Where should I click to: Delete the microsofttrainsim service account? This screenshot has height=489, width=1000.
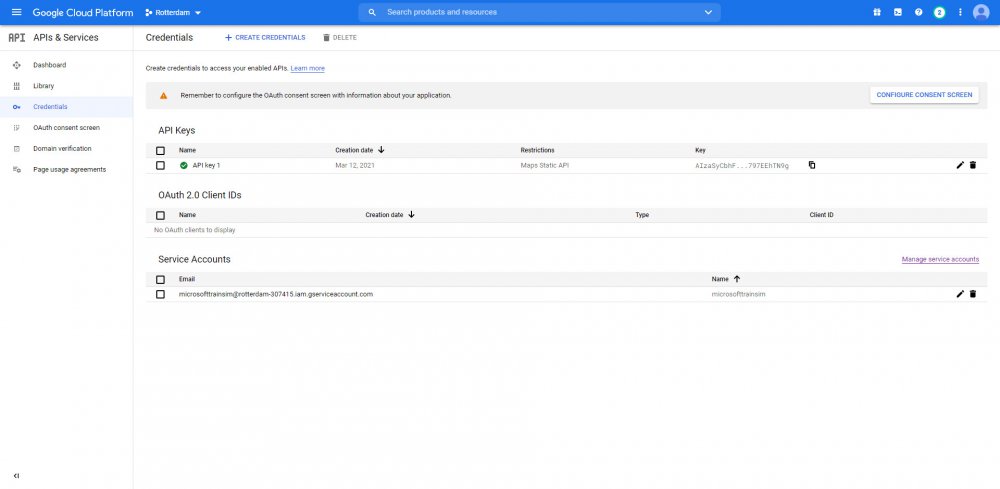(973, 294)
